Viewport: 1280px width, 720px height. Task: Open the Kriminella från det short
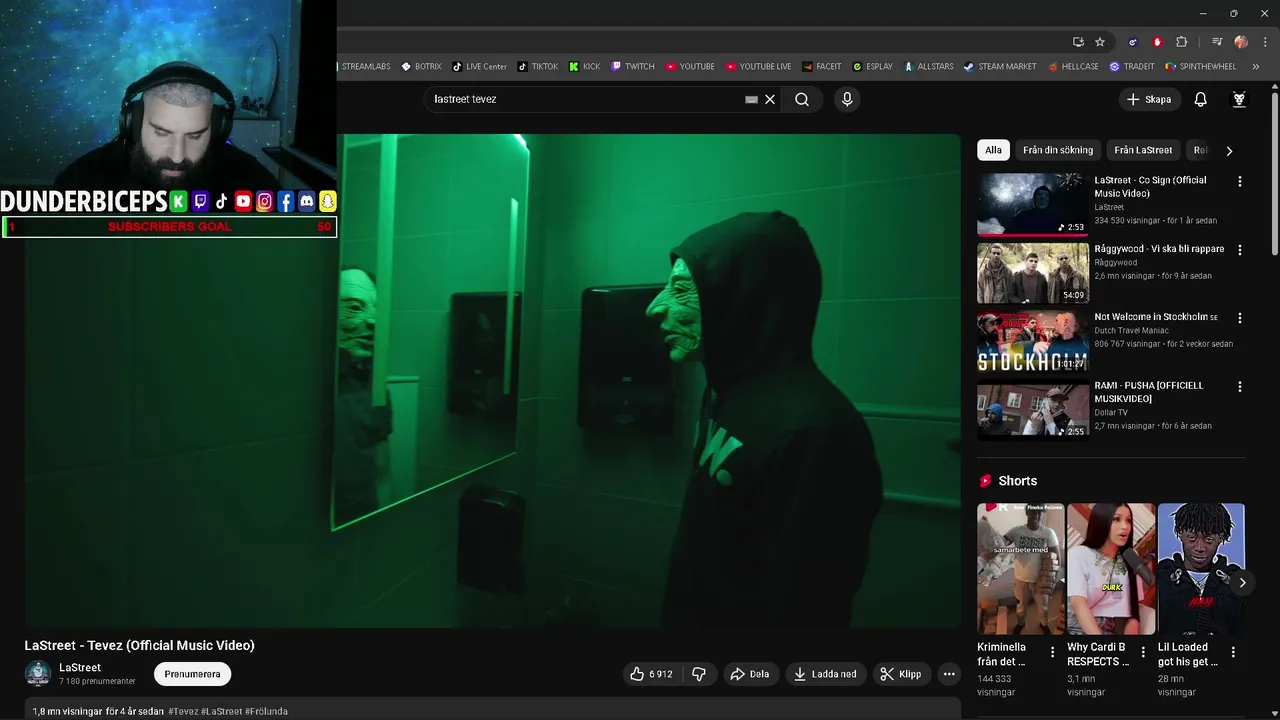[x=1020, y=569]
